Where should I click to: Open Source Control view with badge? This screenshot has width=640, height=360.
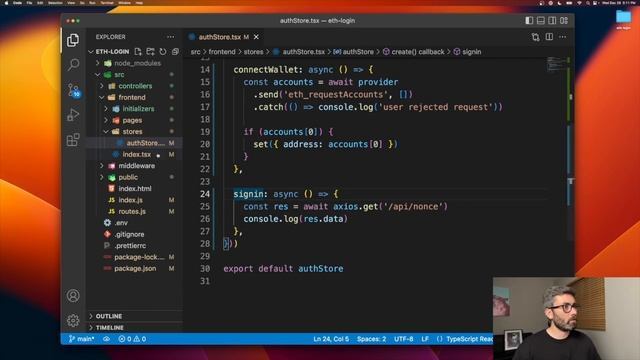[73, 90]
